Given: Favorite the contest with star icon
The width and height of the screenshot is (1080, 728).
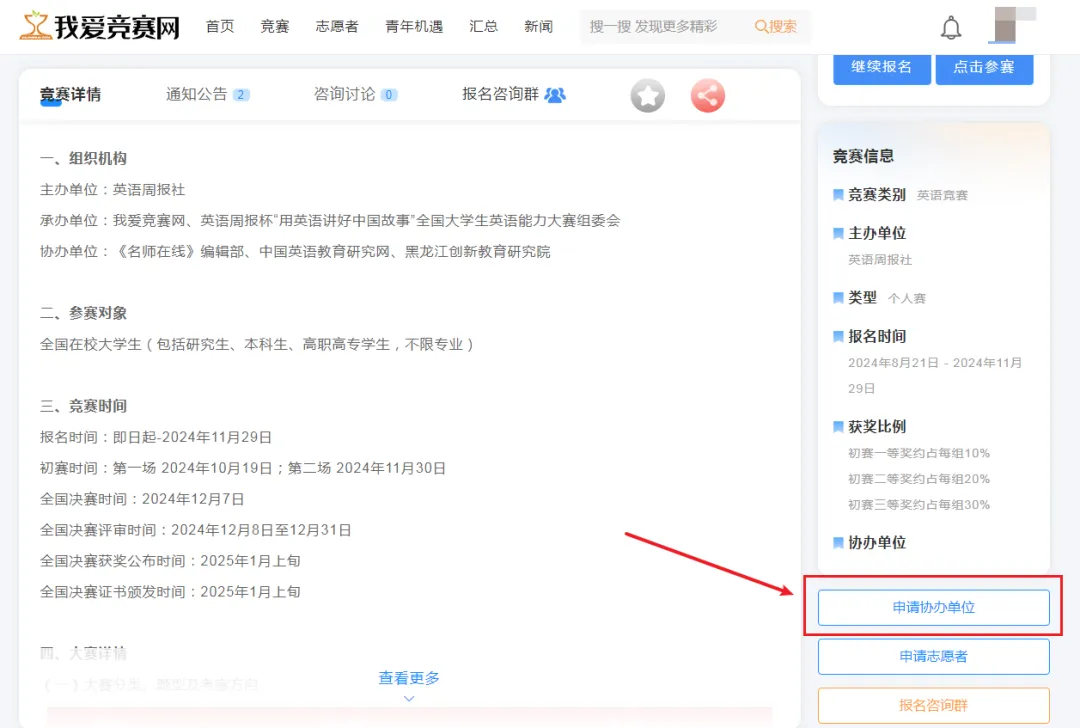Looking at the screenshot, I should (647, 96).
